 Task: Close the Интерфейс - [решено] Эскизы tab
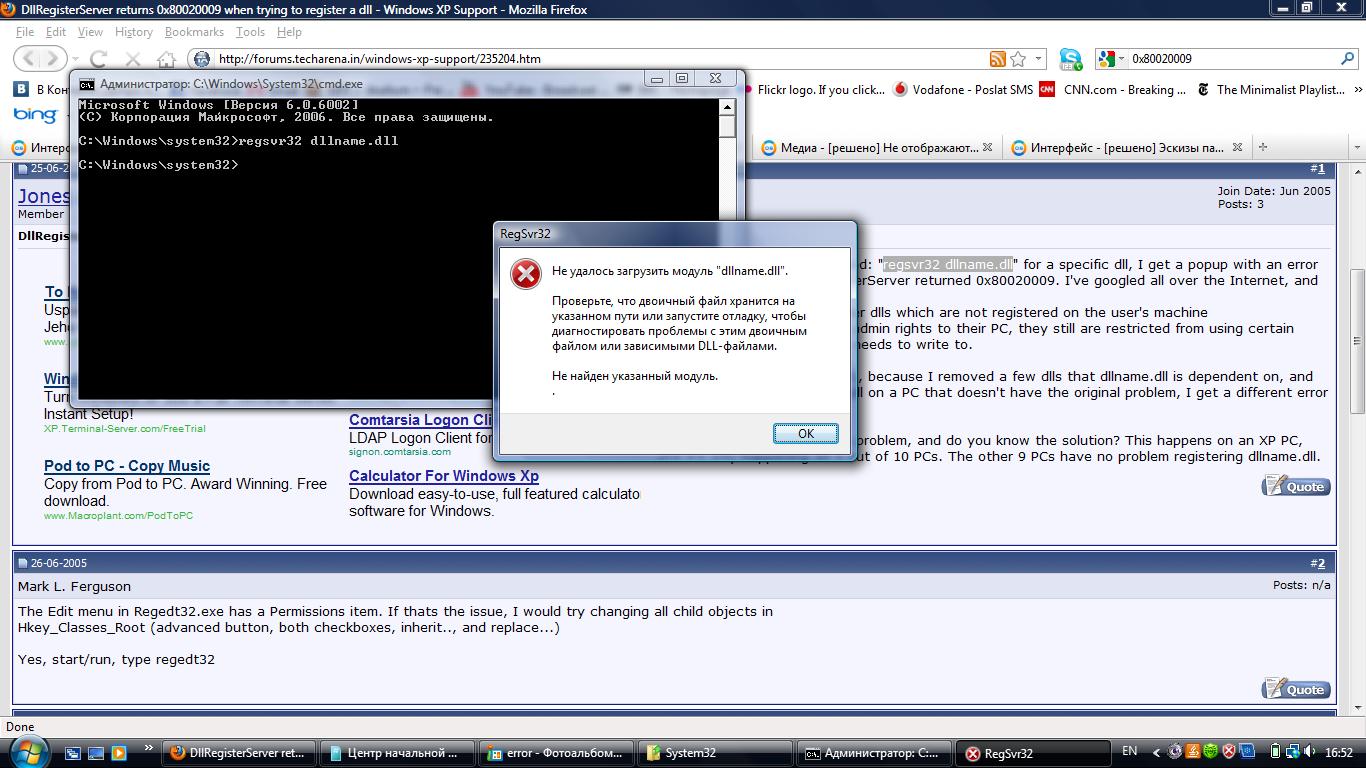point(1238,147)
